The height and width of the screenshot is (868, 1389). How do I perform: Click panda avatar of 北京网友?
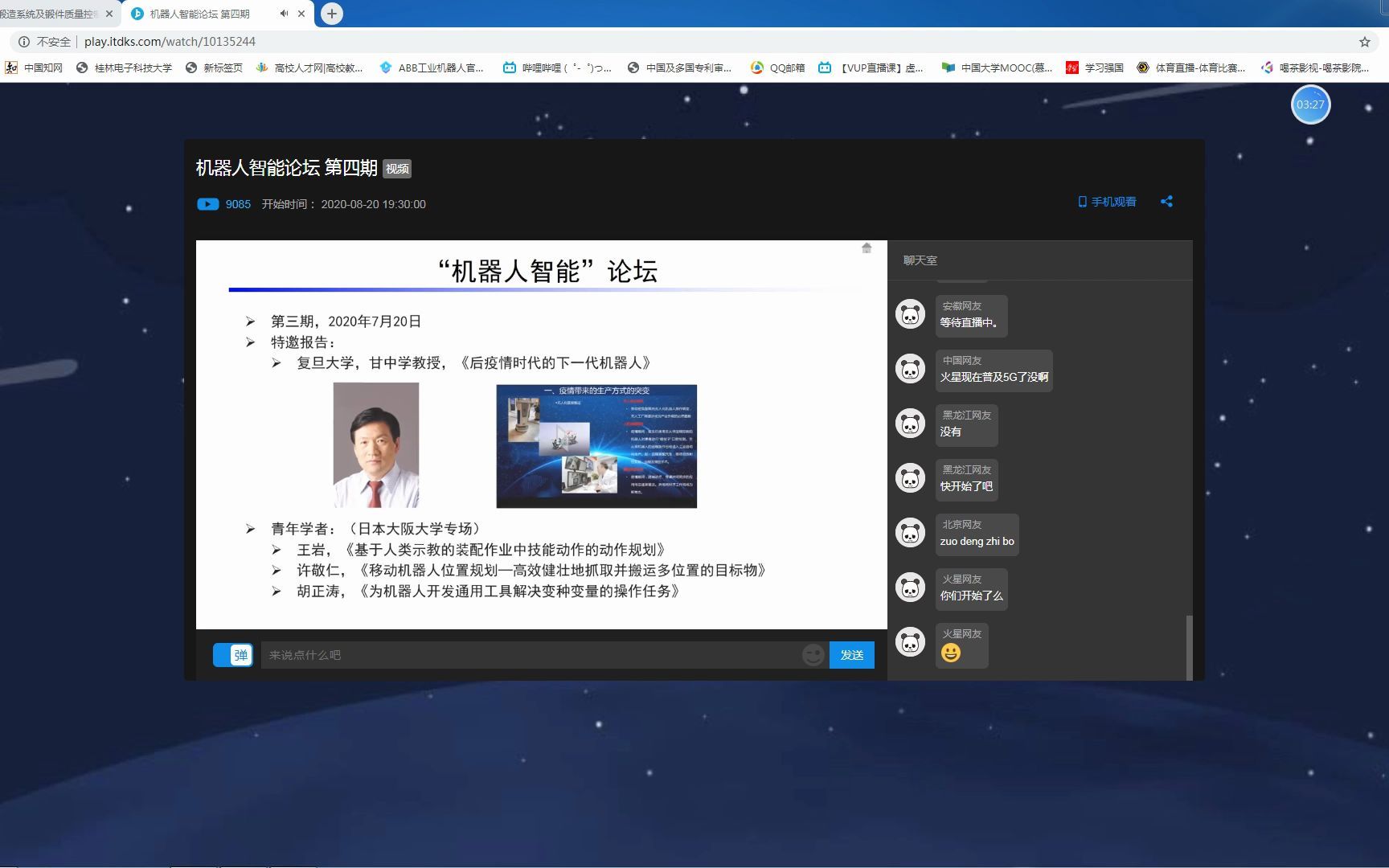pos(910,533)
